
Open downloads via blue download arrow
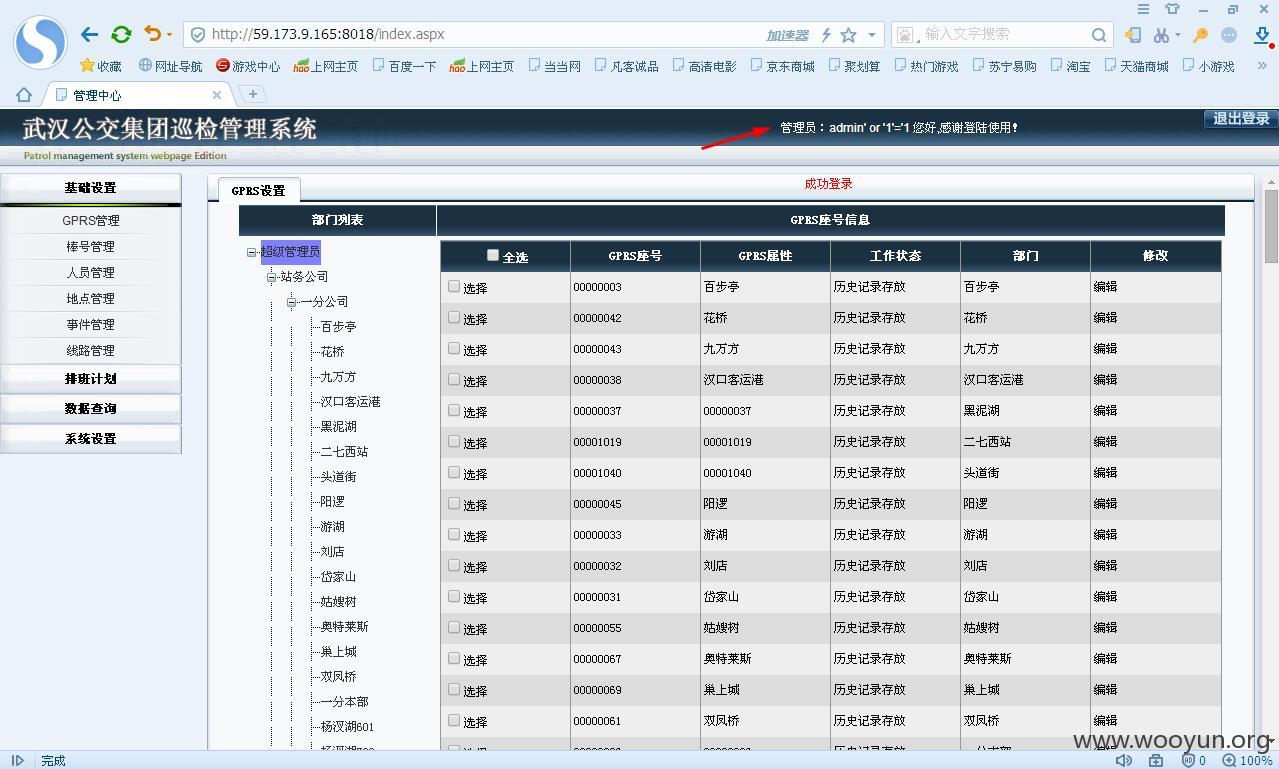tap(1262, 35)
